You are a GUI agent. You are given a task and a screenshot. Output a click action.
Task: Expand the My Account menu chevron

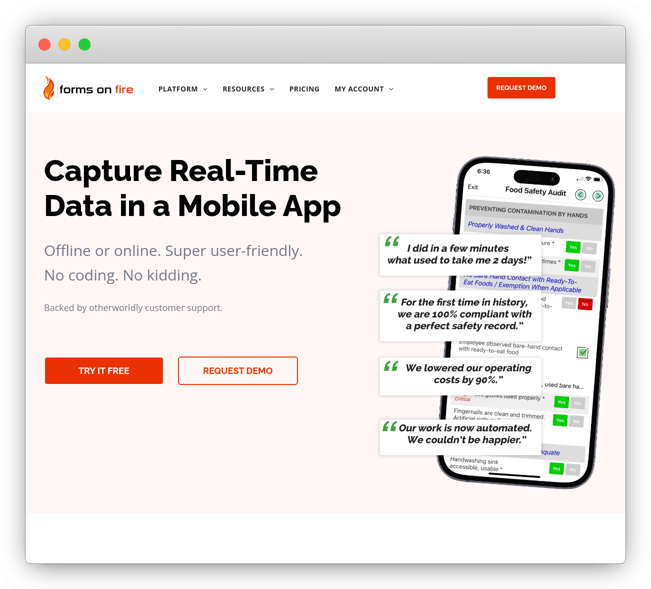coord(391,89)
